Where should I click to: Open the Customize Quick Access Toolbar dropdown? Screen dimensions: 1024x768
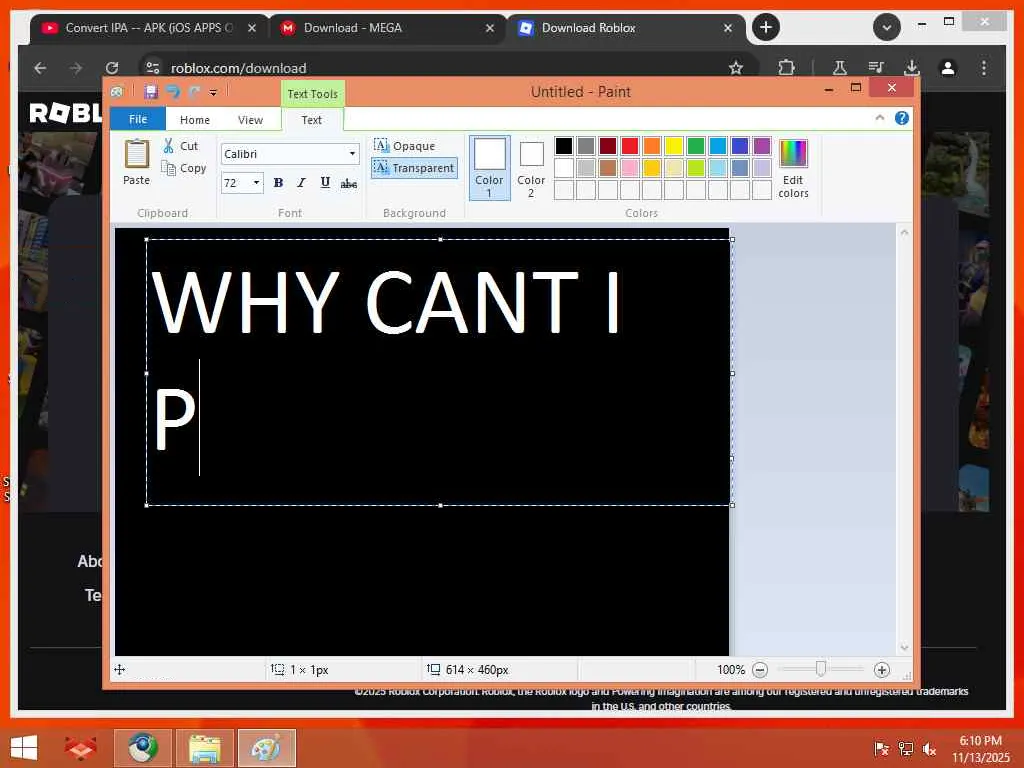coord(213,93)
